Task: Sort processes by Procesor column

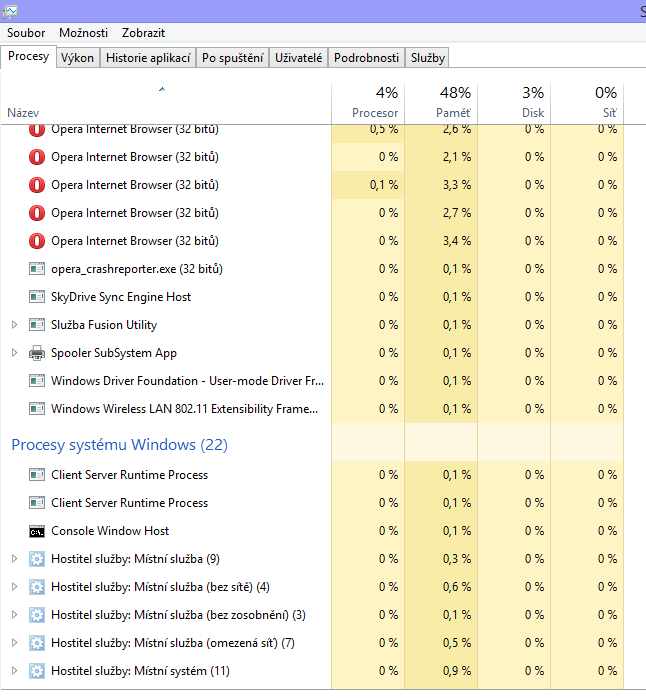Action: [x=375, y=113]
